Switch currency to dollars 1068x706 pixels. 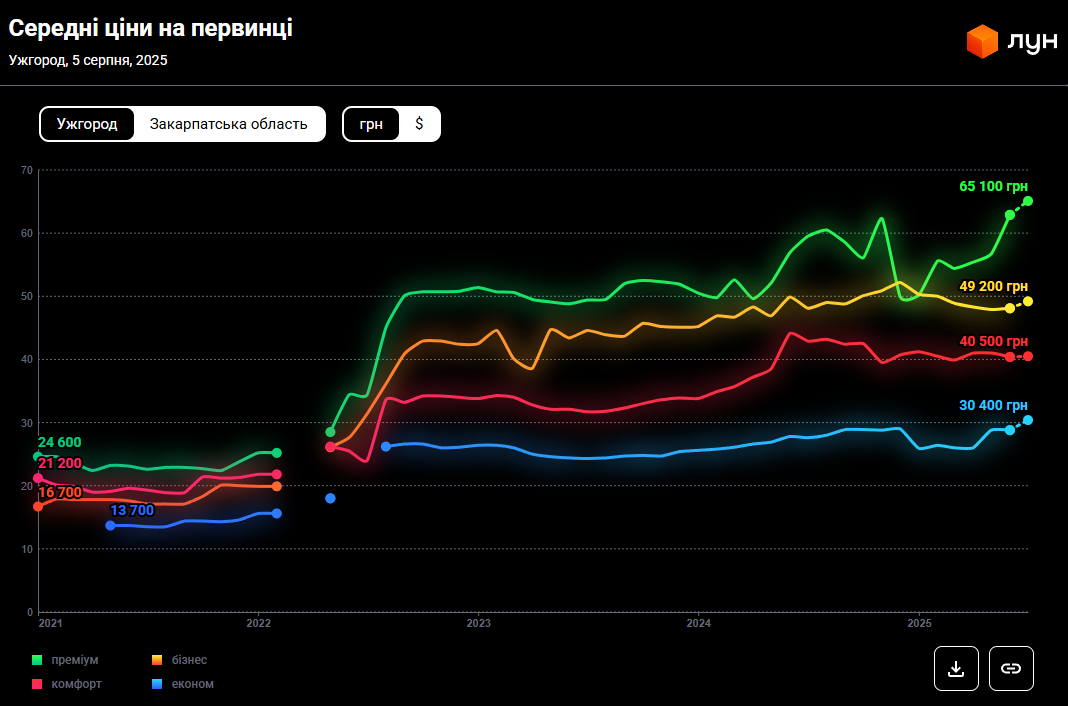(x=419, y=124)
